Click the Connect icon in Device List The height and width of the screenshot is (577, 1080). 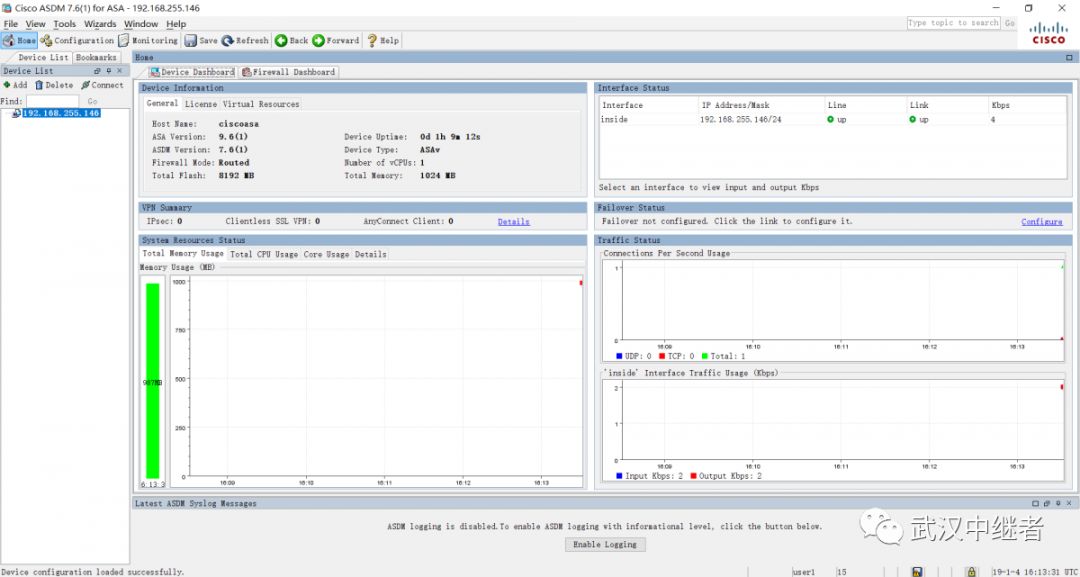coord(85,85)
